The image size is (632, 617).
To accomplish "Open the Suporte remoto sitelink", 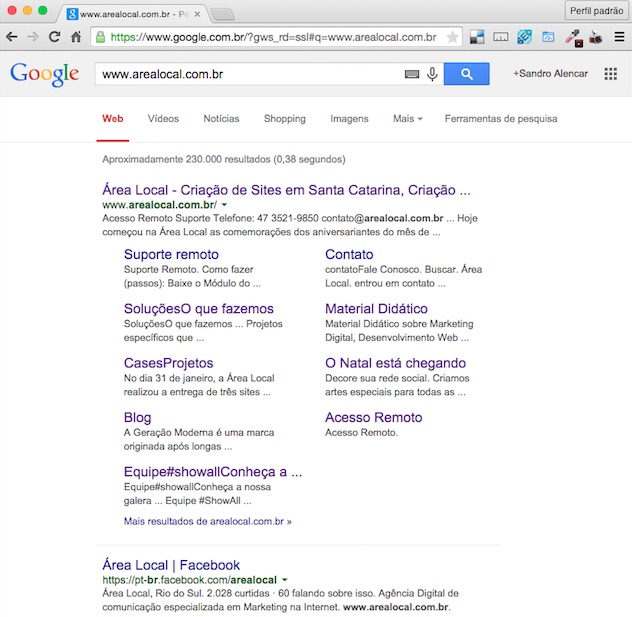I will (x=171, y=254).
